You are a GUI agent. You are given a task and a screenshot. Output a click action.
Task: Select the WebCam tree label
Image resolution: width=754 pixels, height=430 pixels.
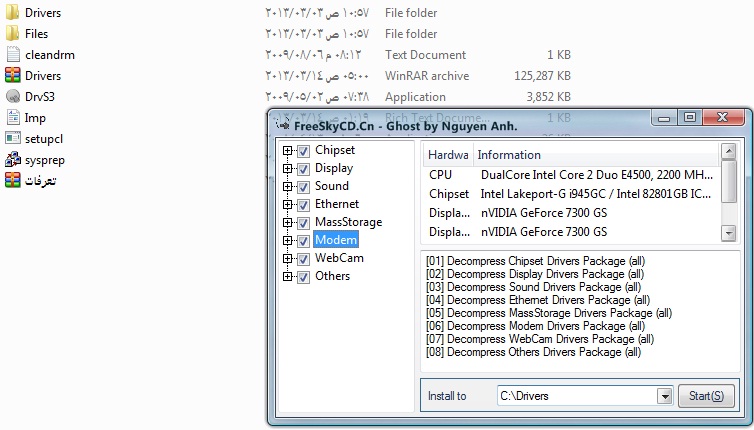pyautogui.click(x=339, y=258)
